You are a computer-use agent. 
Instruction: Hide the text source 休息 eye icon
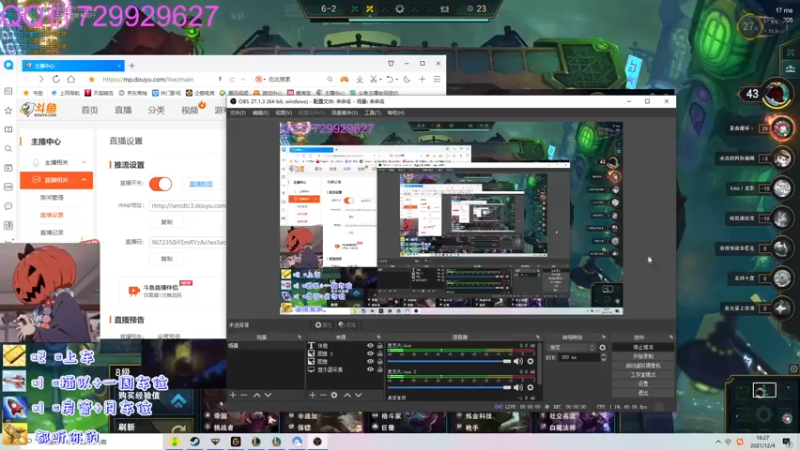[x=370, y=345]
